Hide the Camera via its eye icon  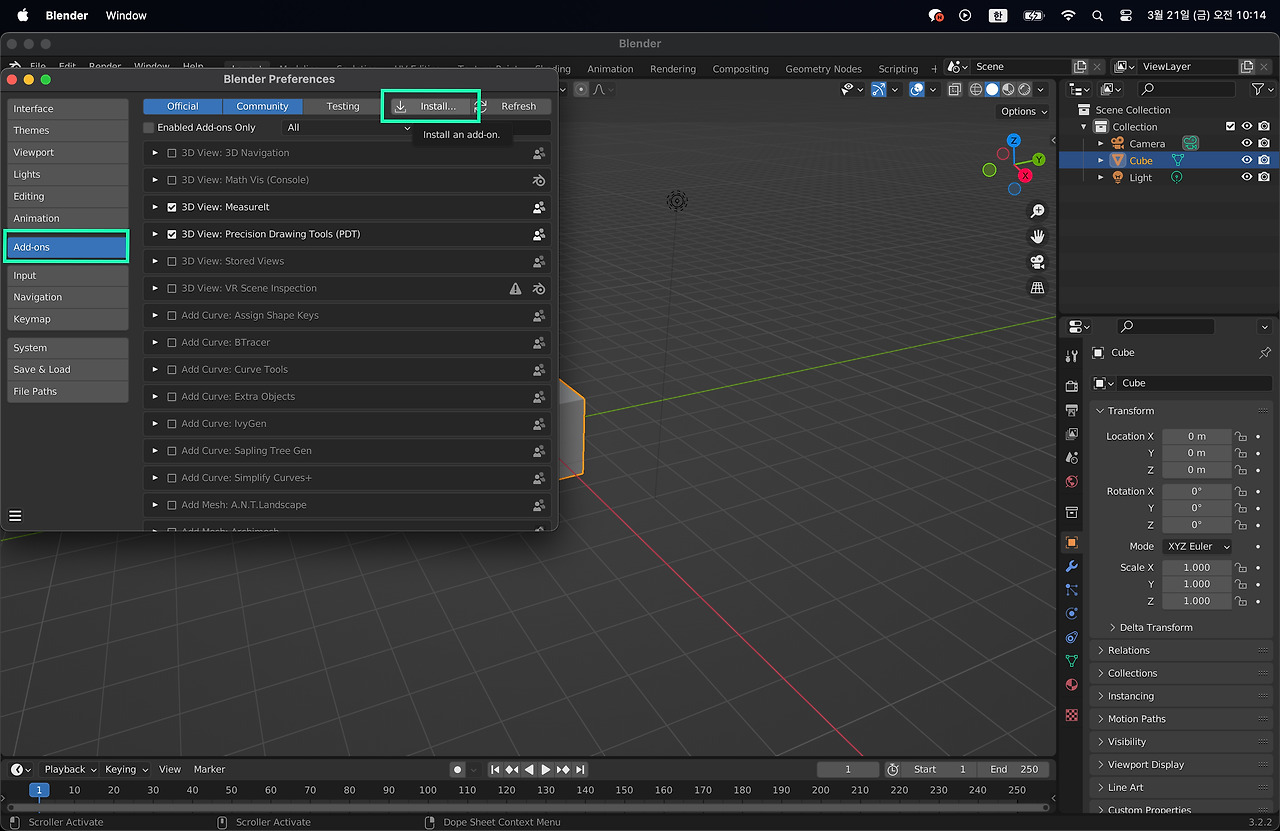click(x=1247, y=143)
